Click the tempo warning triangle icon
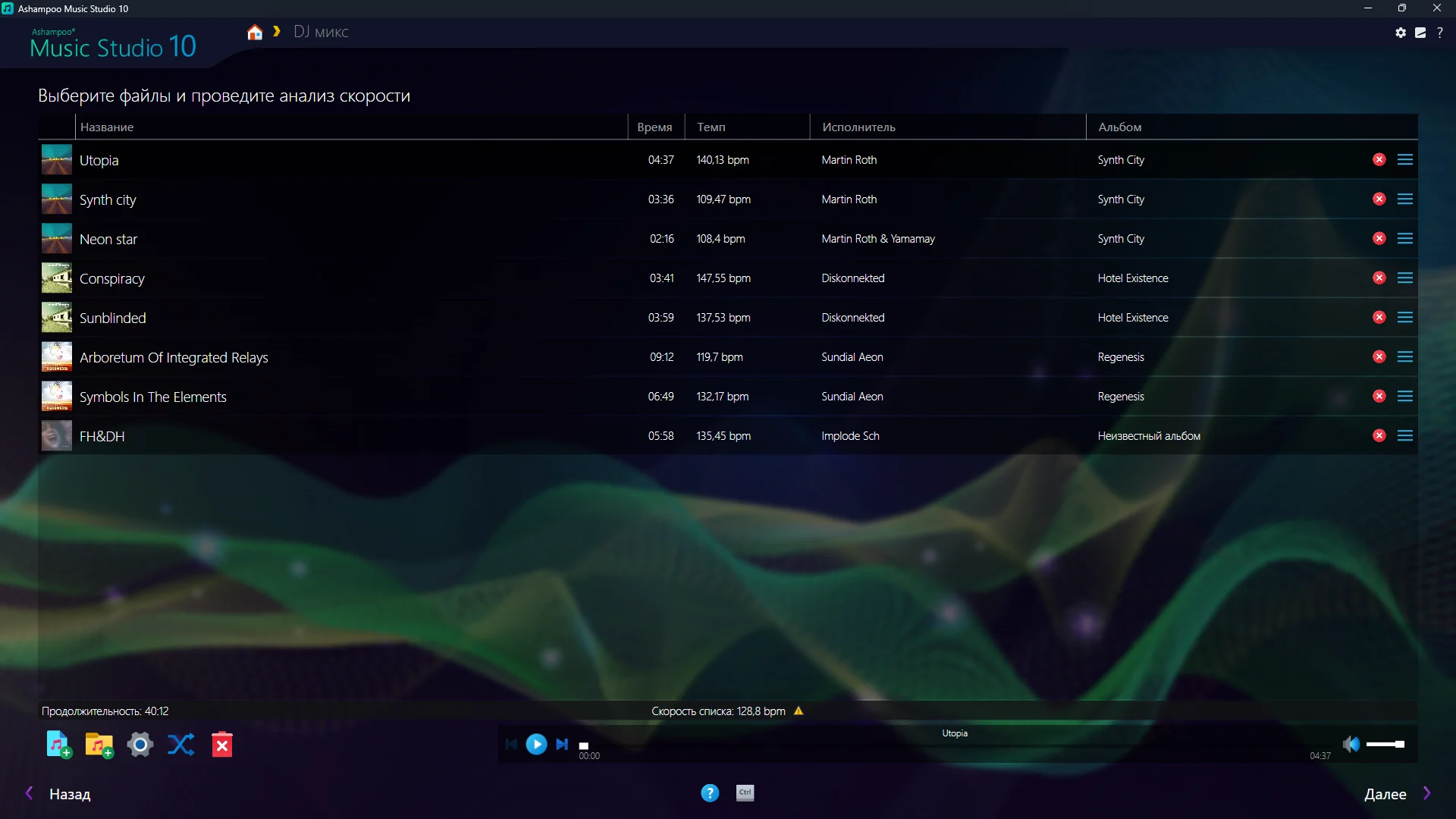This screenshot has height=819, width=1456. (799, 711)
